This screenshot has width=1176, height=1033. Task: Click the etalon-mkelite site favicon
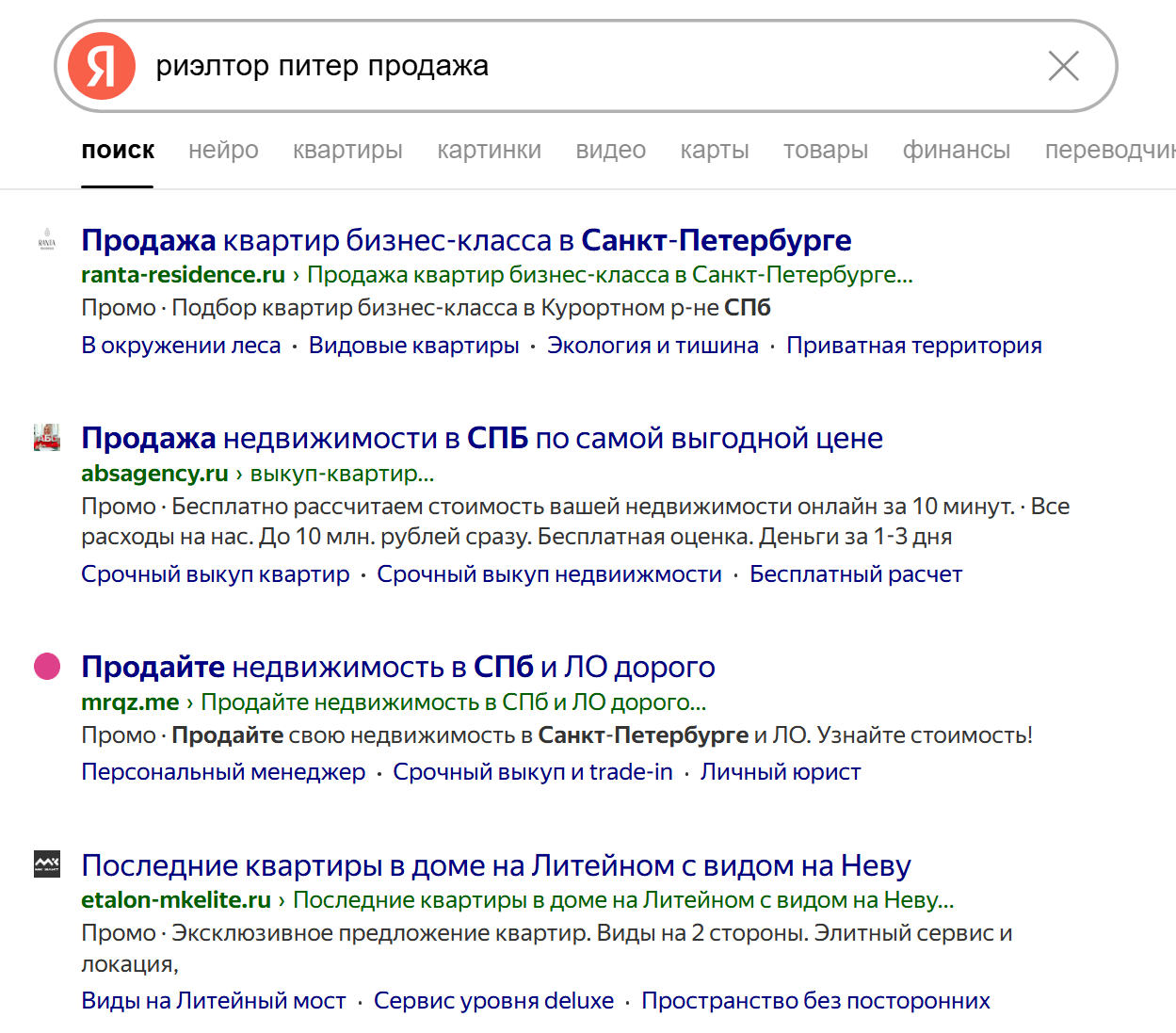[47, 864]
